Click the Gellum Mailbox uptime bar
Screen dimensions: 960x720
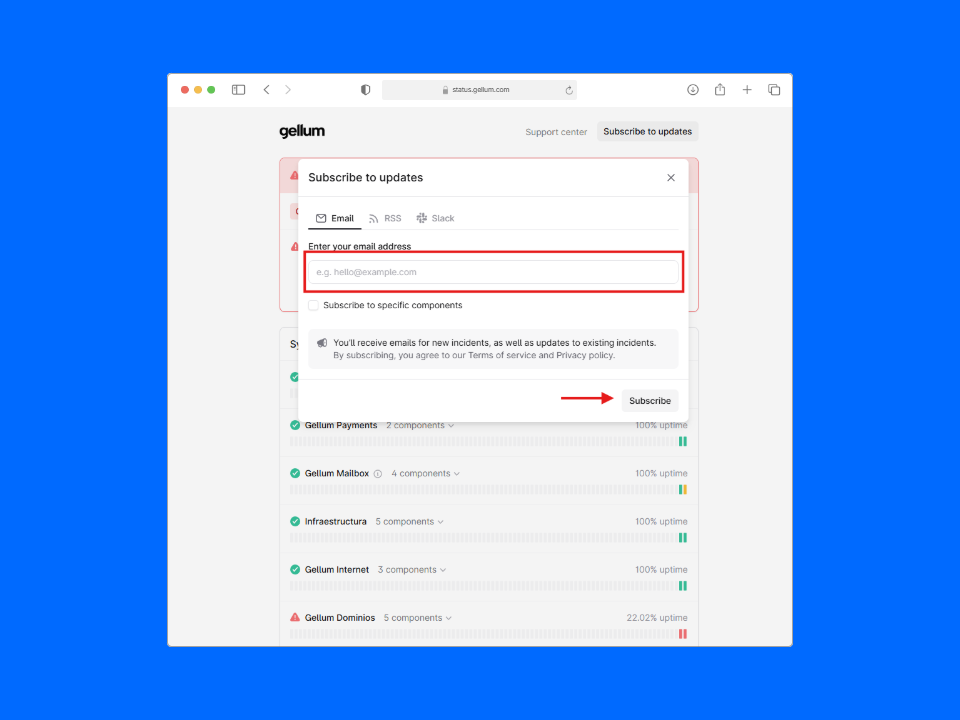[489, 490]
